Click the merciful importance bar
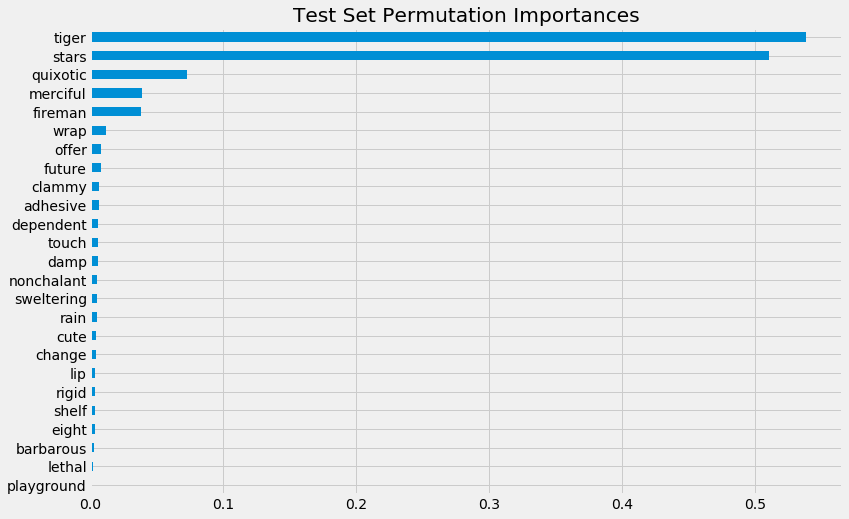This screenshot has width=849, height=519. click(x=117, y=93)
